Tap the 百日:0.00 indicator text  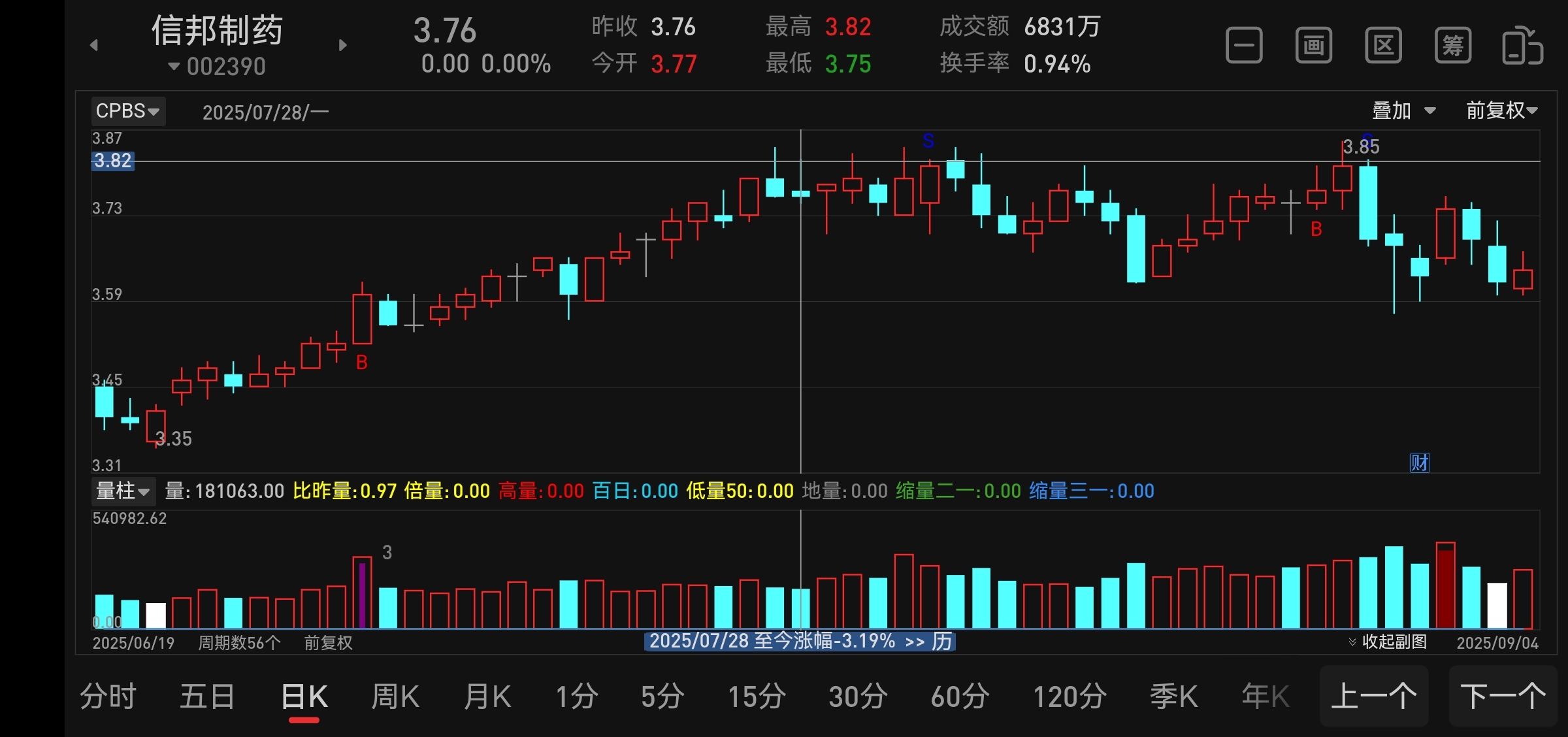pyautogui.click(x=635, y=491)
